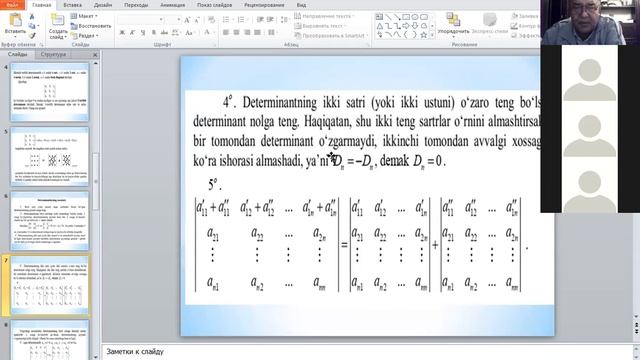
Task: Toggle Underline (Ч) formatting
Action: pyautogui.click(x=142, y=32)
